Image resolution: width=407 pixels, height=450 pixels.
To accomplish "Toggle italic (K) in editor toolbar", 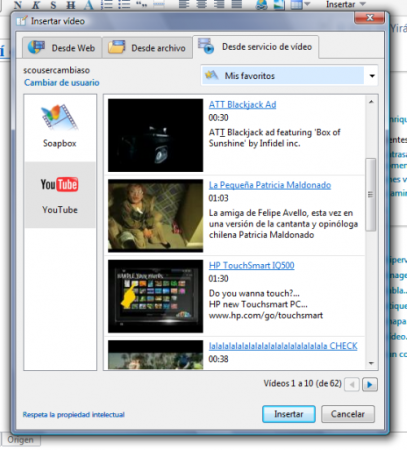I will pos(36,5).
